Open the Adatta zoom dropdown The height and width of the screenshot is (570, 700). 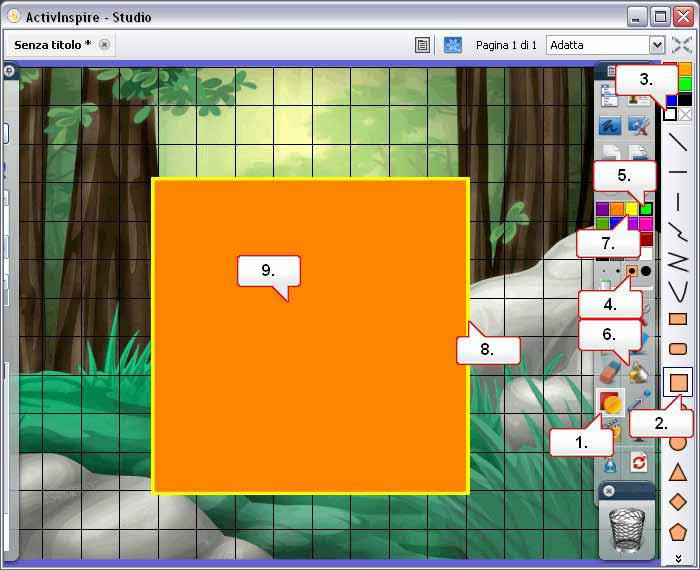657,45
